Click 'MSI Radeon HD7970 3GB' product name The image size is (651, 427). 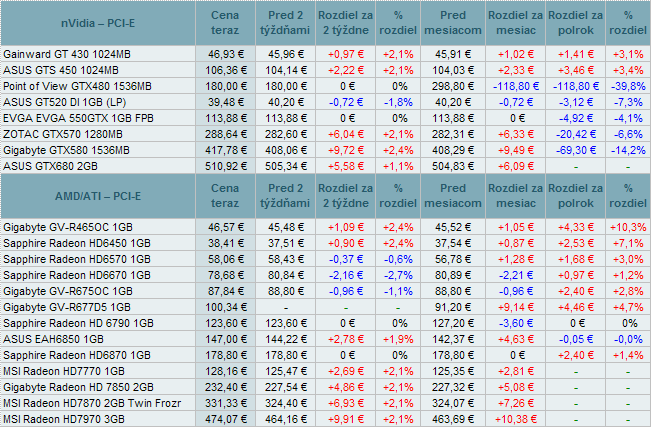point(64,420)
